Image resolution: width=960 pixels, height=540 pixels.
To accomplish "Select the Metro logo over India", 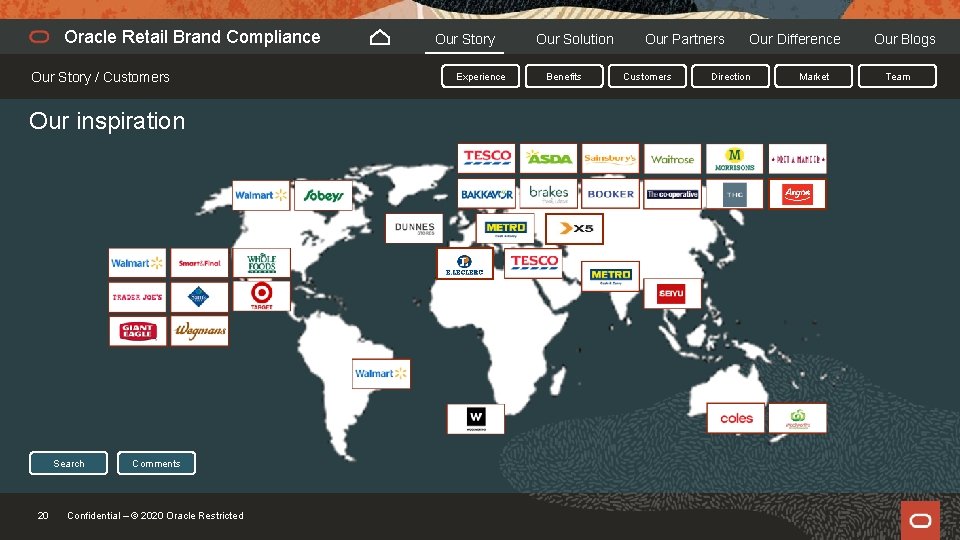I will click(610, 276).
